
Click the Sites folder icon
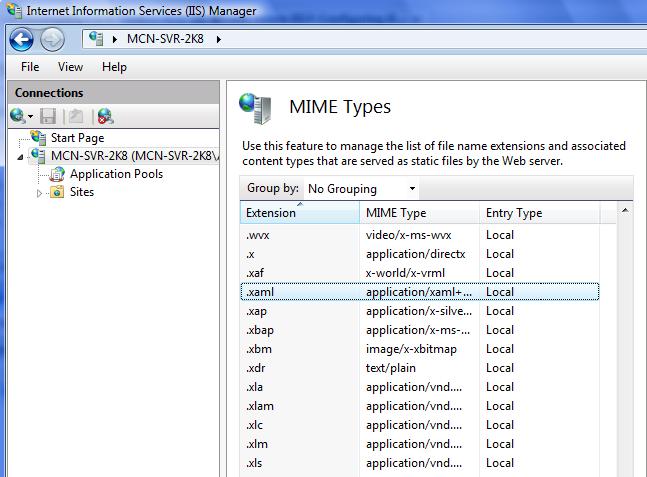[x=57, y=192]
